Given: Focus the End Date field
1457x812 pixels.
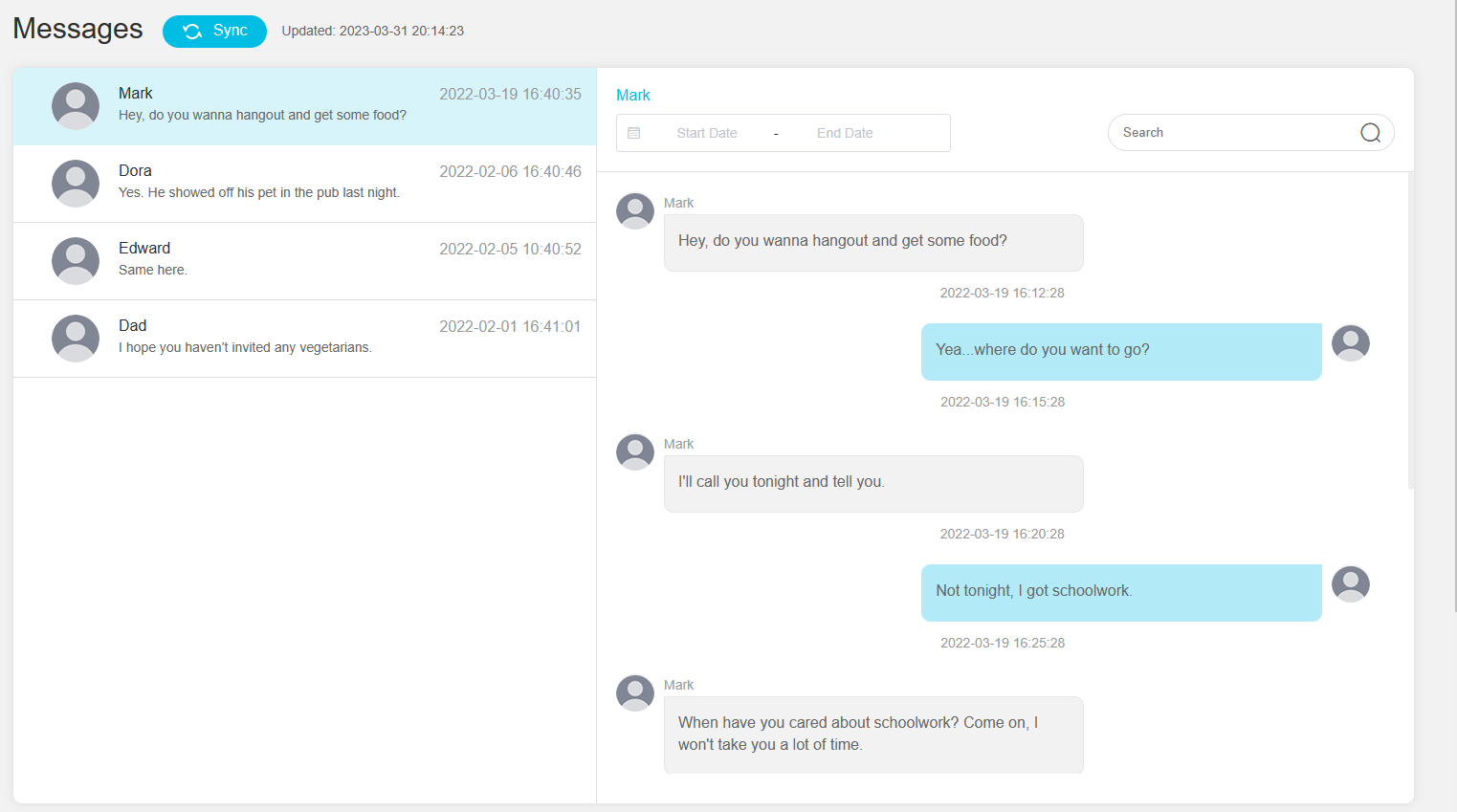Looking at the screenshot, I should click(844, 133).
